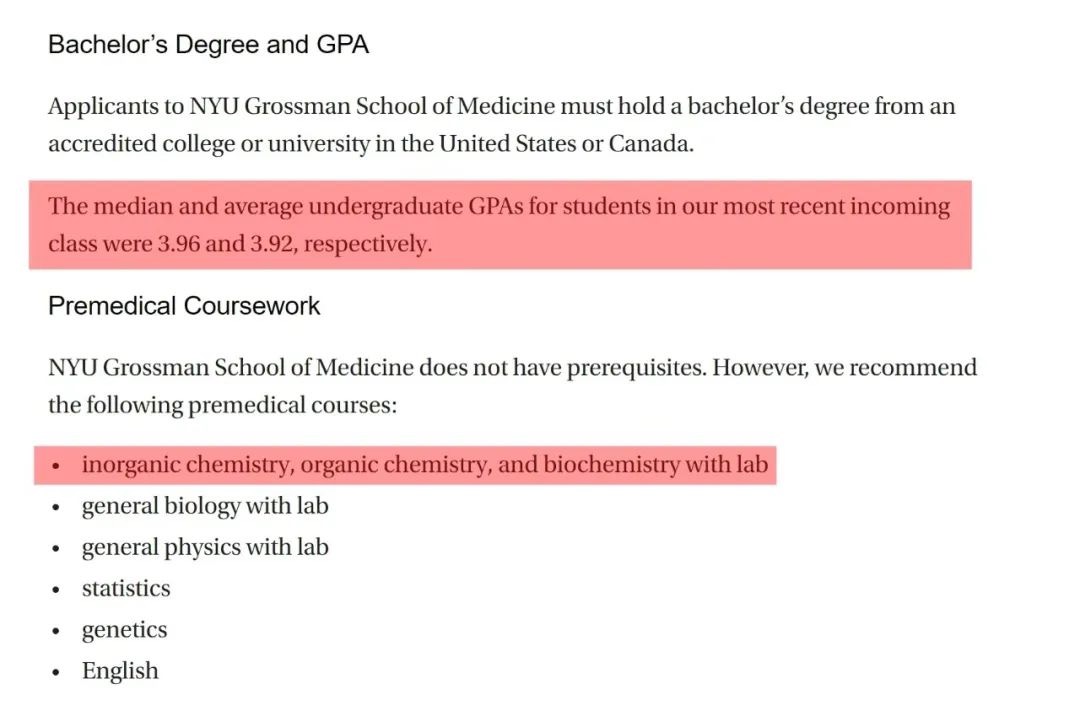Screen dimensions: 1080x711
Task: Select the 'general physics with lab' item
Action: point(205,548)
